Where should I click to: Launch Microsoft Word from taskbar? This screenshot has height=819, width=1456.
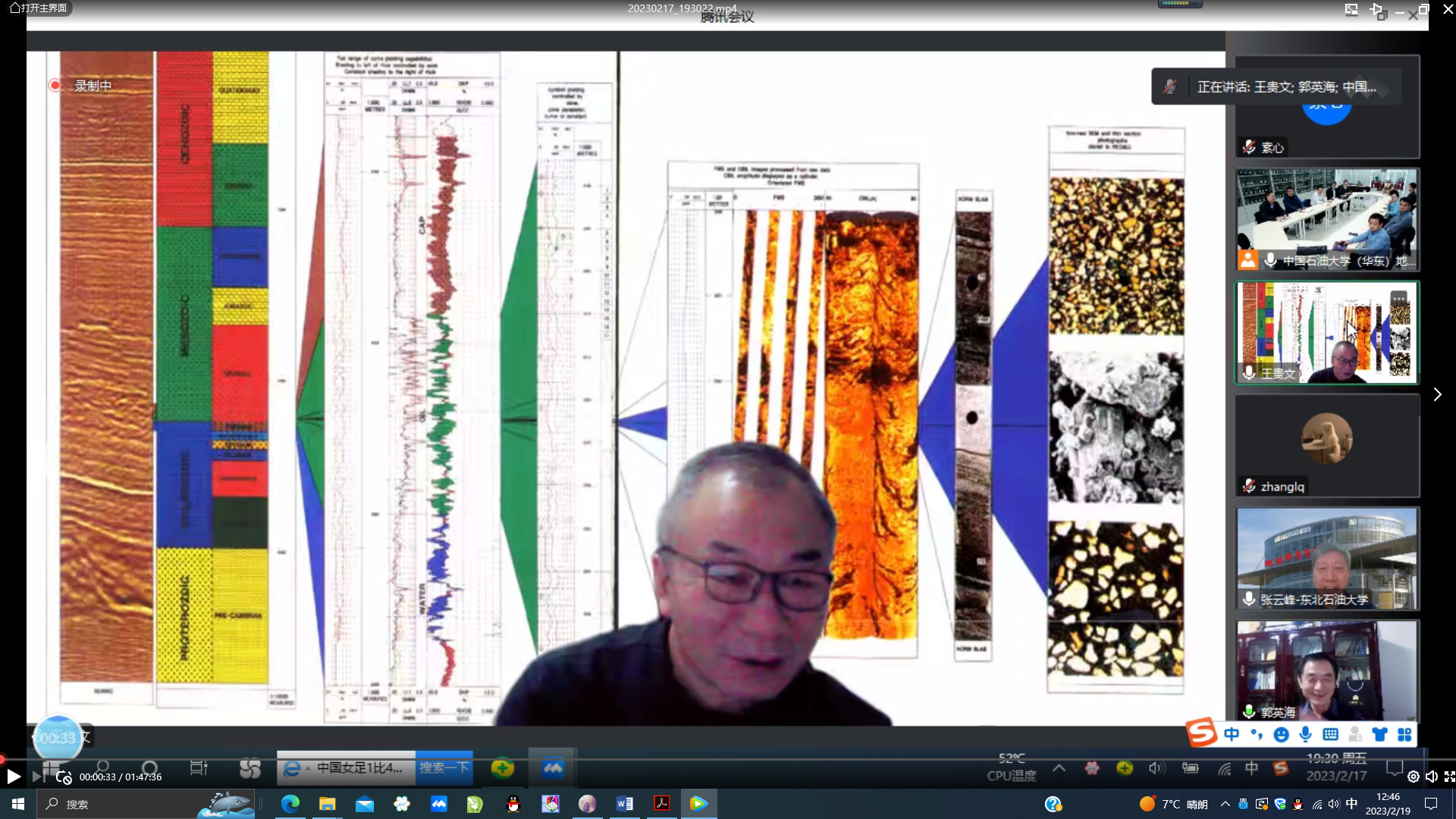pyautogui.click(x=625, y=804)
